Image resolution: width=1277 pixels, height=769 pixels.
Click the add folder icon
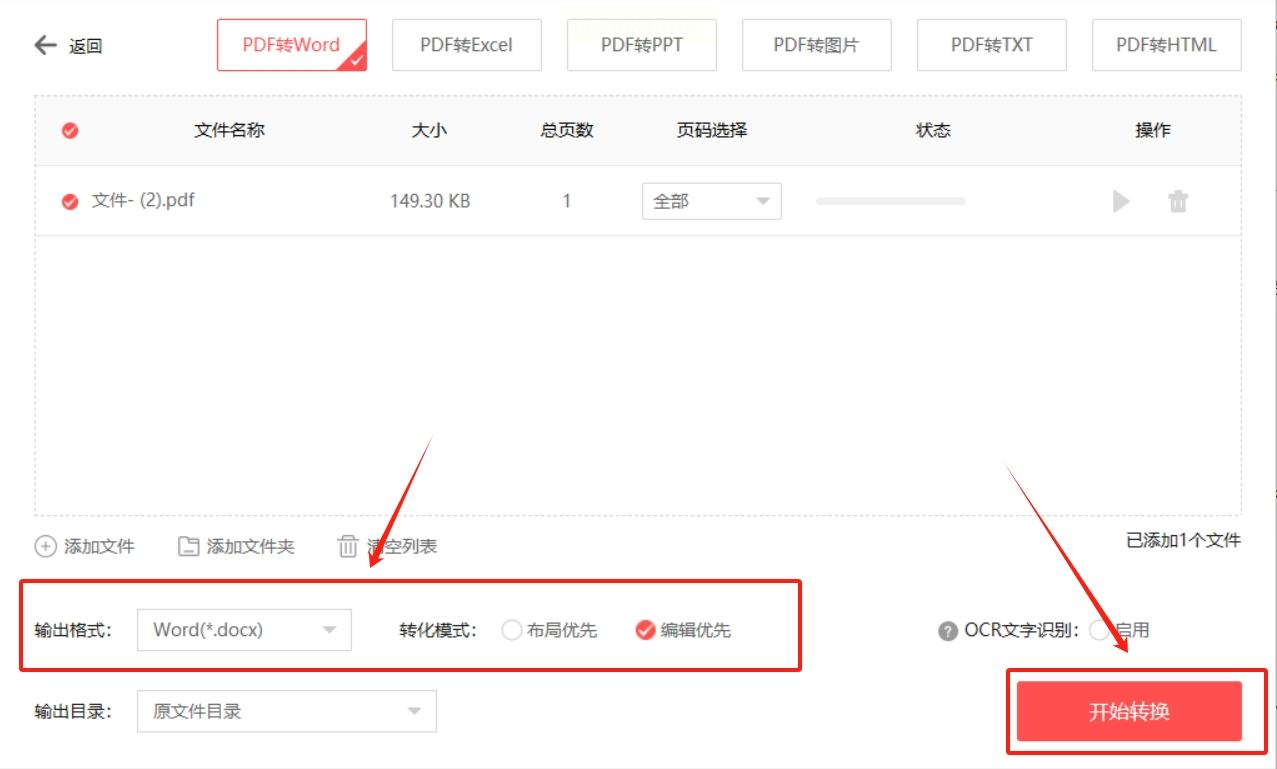tap(188, 546)
